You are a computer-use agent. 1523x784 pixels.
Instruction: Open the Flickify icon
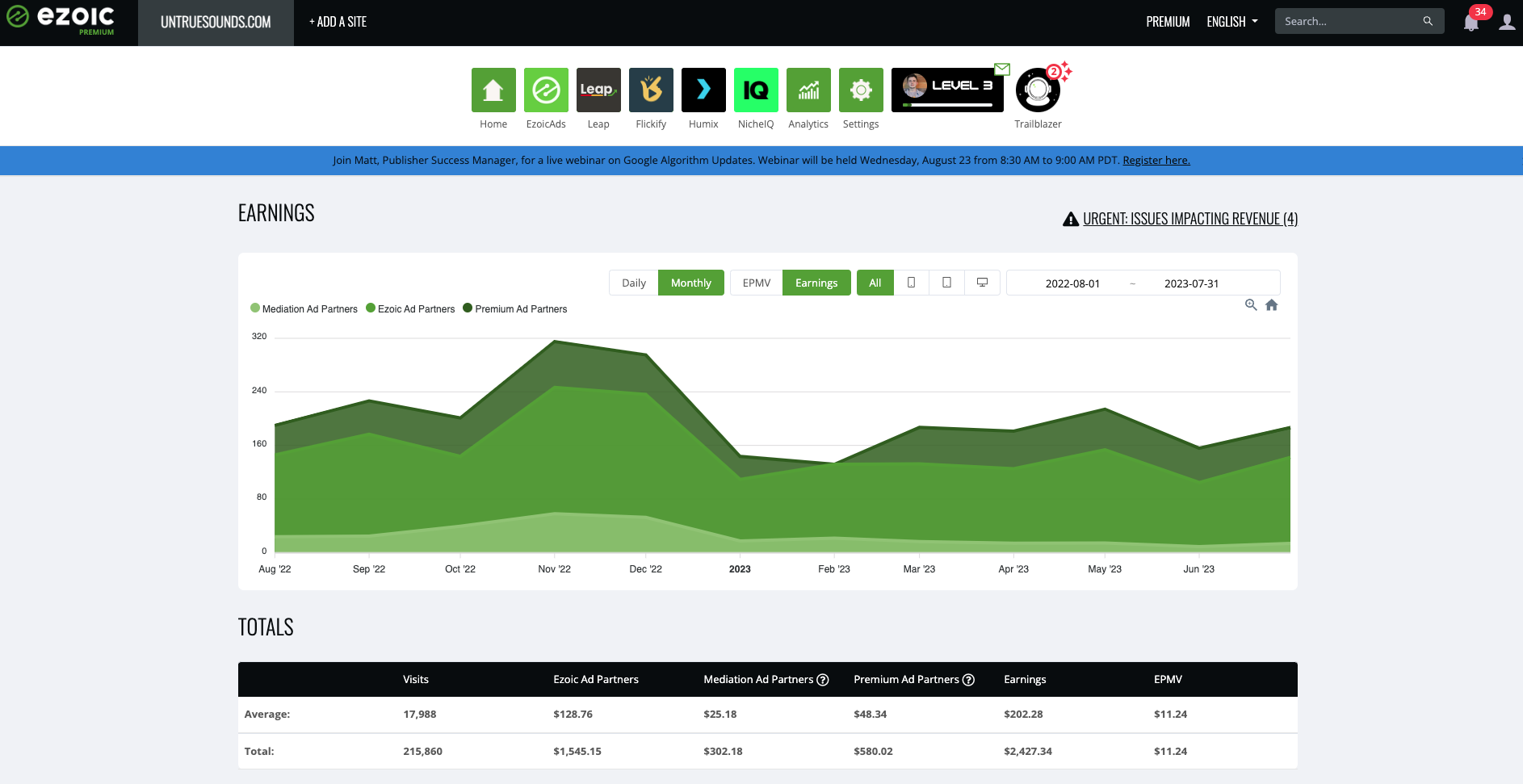(651, 90)
